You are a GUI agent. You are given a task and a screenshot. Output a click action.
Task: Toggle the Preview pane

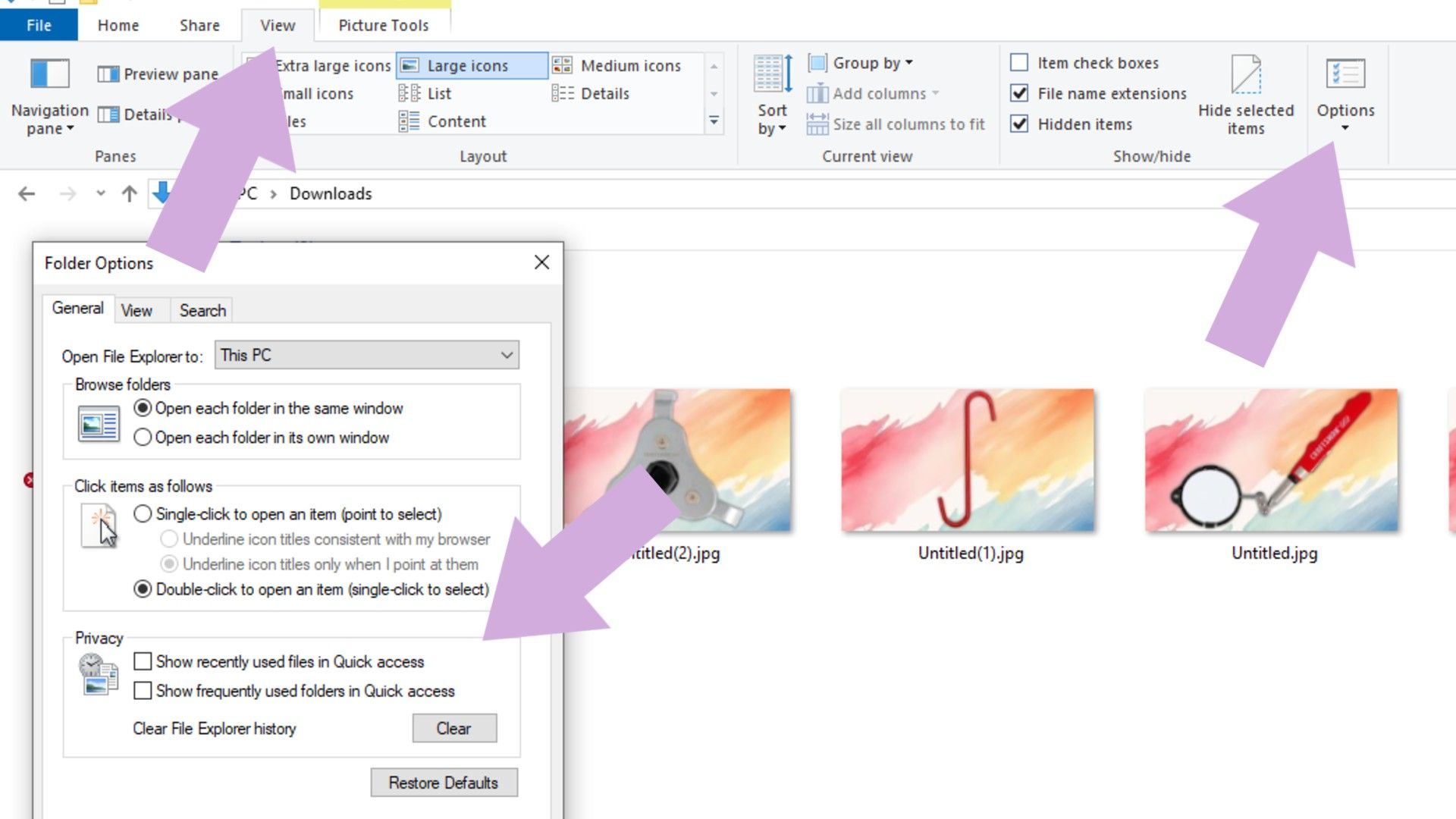coord(158,74)
